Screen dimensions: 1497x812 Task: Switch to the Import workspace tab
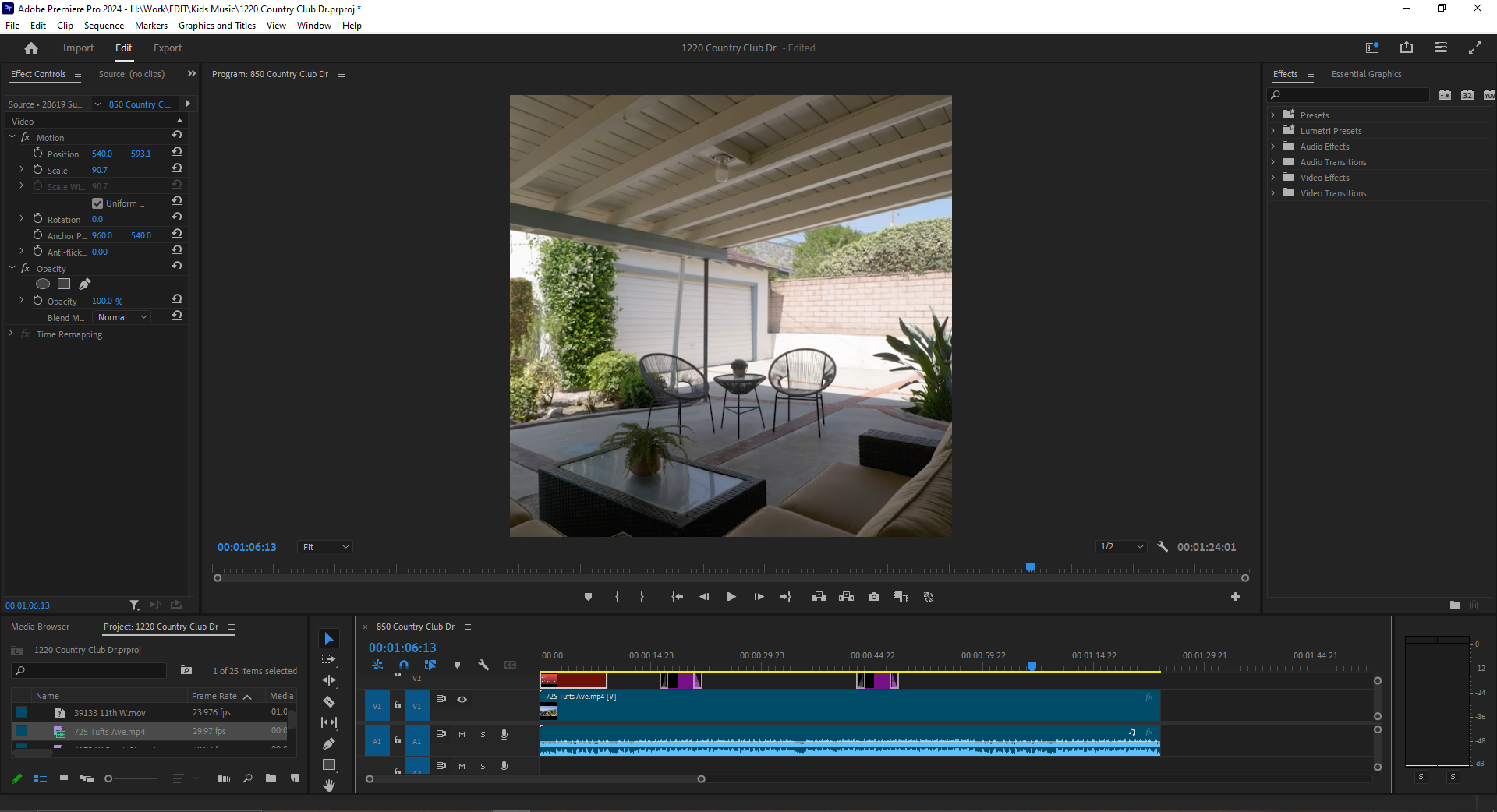point(78,48)
